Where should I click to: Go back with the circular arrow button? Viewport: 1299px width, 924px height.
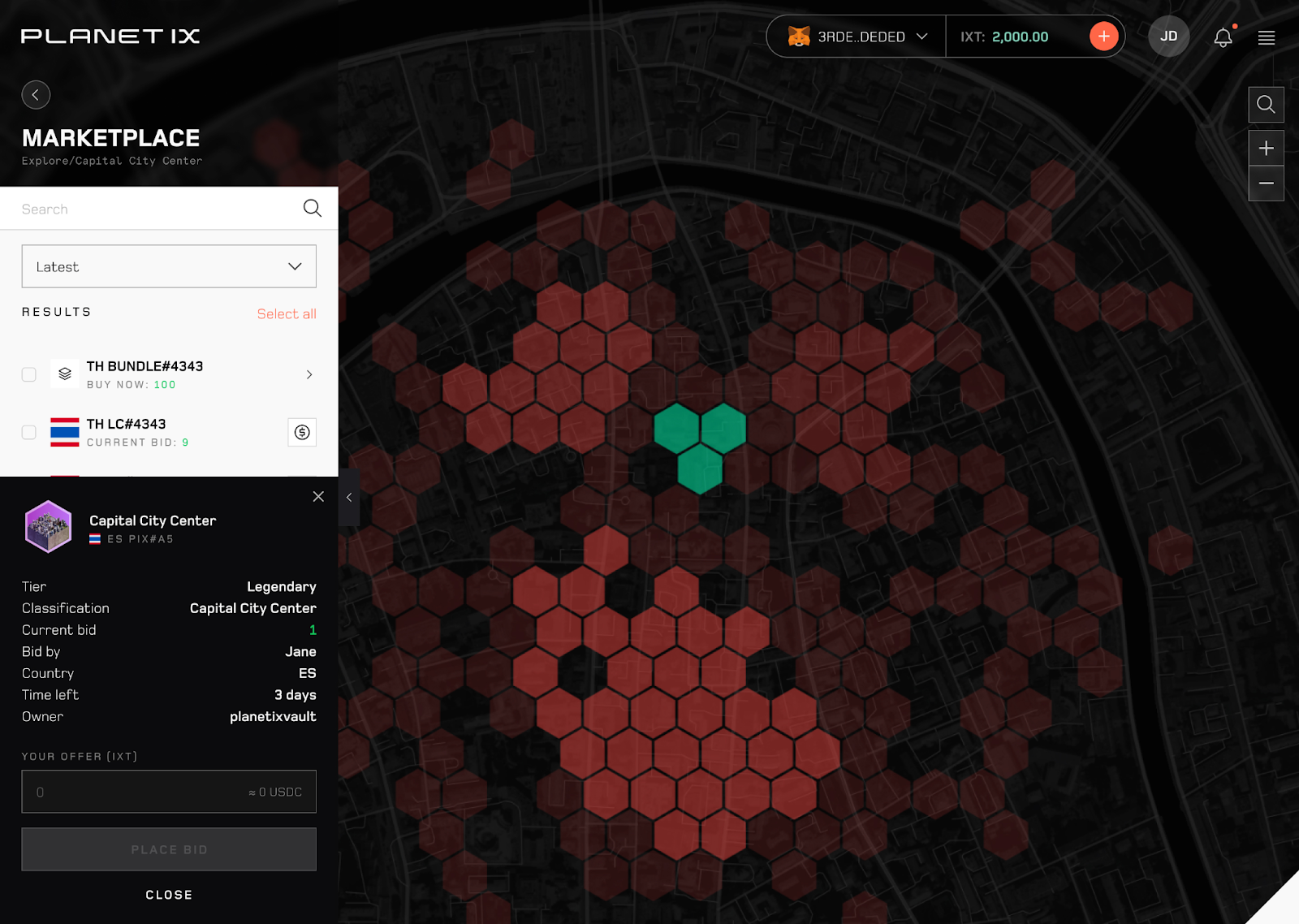click(36, 95)
